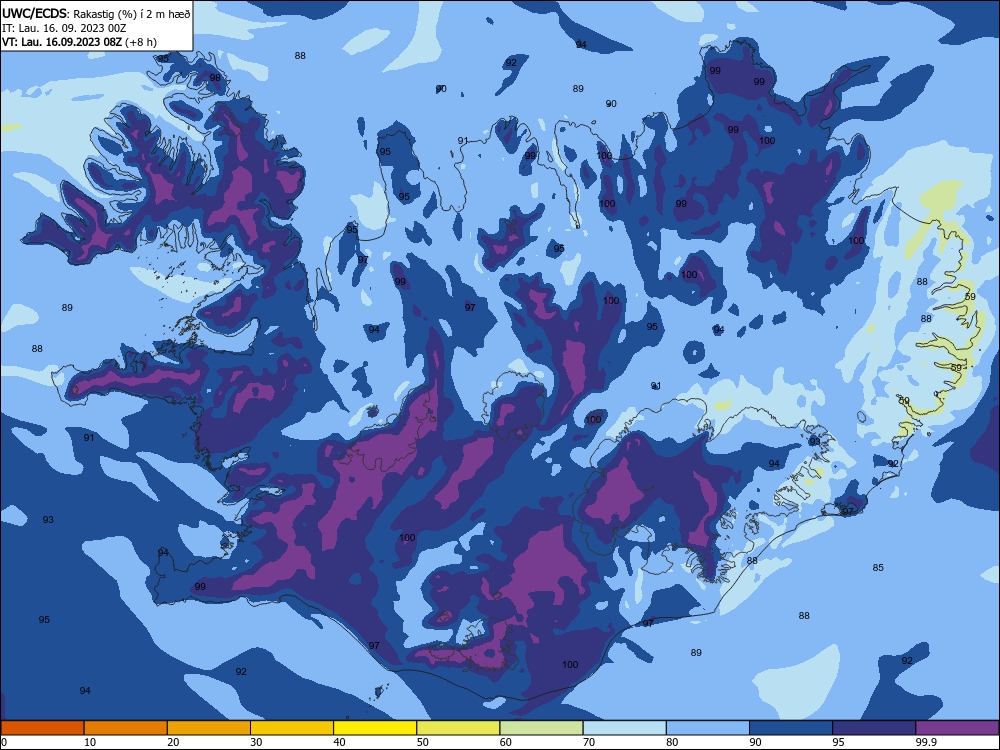Click the legend label '99.9'
This screenshot has height=750, width=1000.
(x=926, y=742)
